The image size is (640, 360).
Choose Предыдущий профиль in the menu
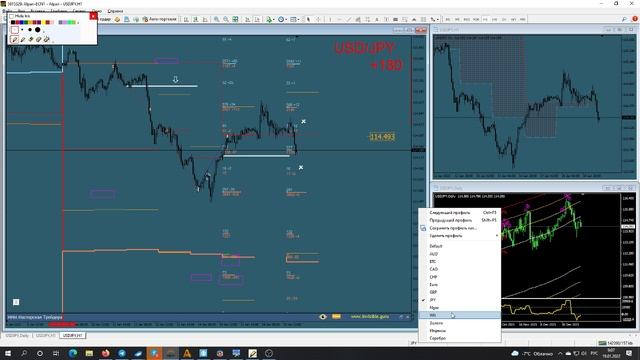tap(459, 220)
